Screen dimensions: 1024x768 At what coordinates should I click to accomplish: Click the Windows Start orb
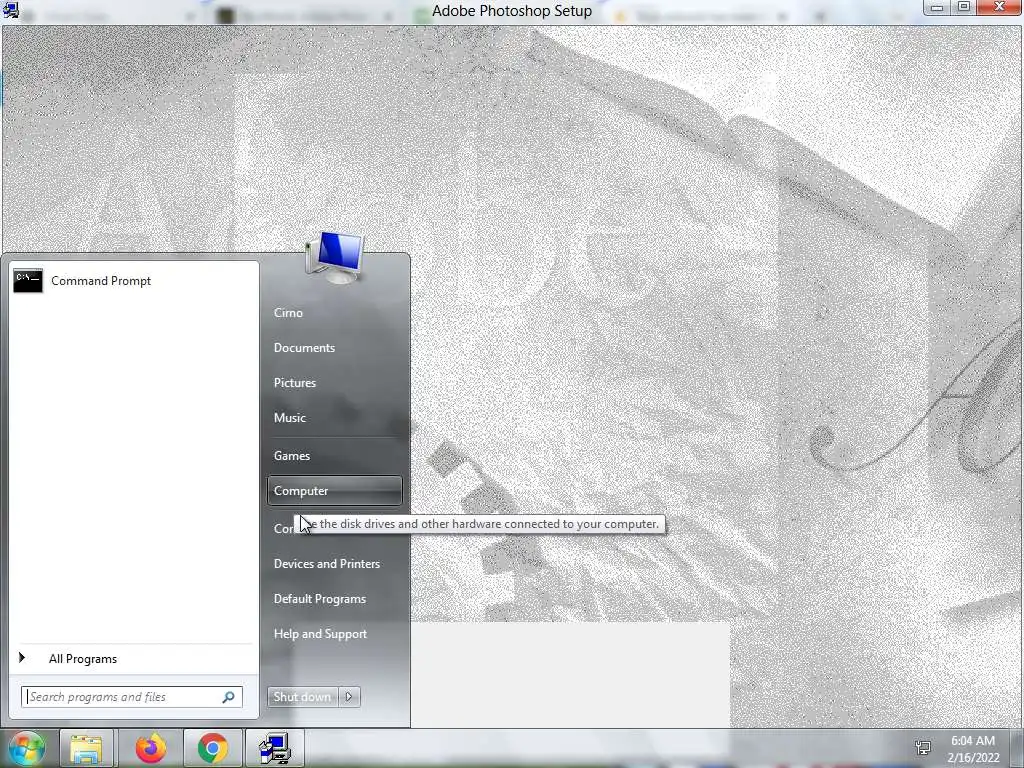coord(27,748)
